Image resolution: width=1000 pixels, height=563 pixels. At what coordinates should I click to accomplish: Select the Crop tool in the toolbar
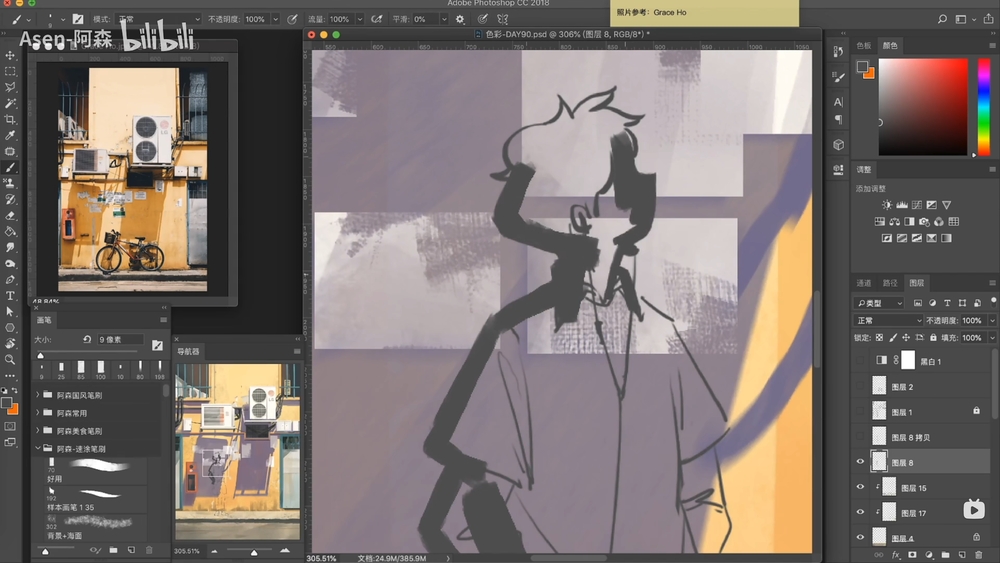10,119
